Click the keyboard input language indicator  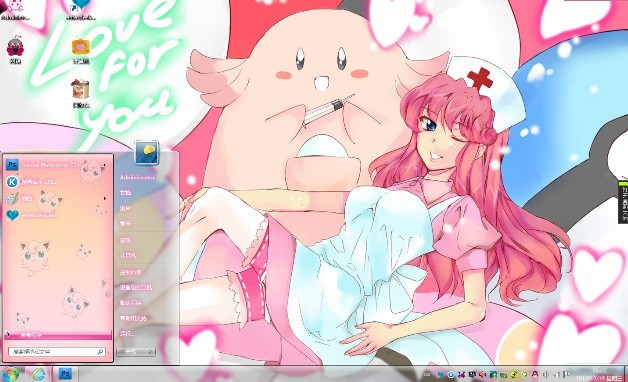[427, 375]
